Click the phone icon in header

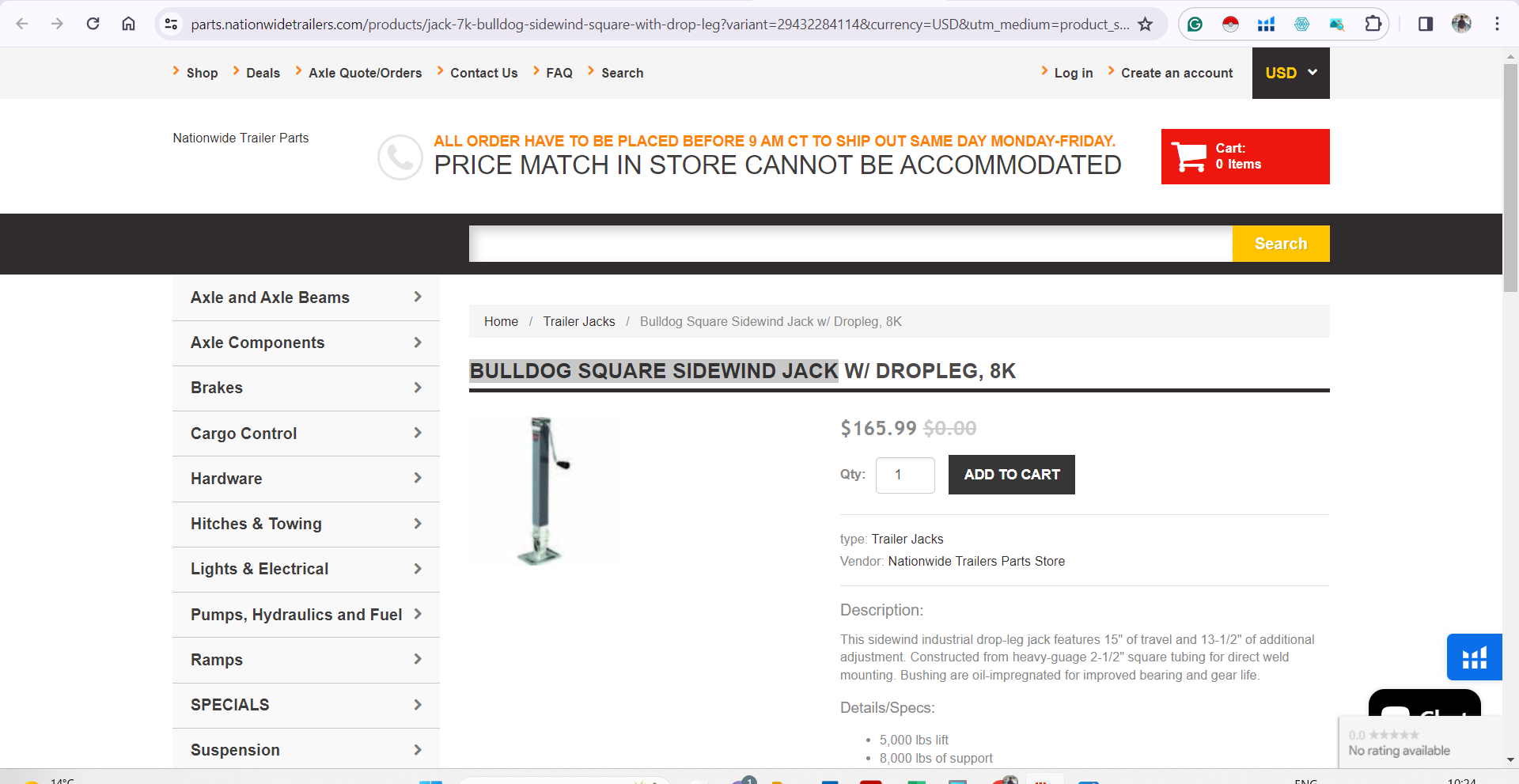point(400,157)
